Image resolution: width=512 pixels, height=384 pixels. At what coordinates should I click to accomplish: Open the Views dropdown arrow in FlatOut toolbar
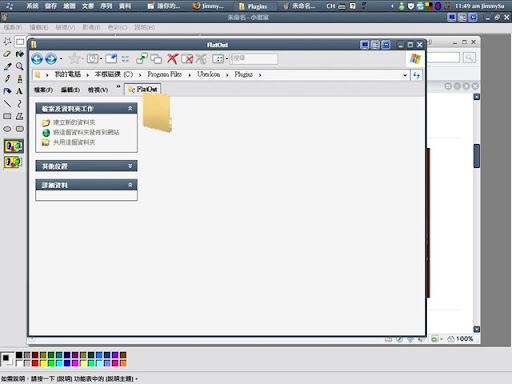[227, 59]
